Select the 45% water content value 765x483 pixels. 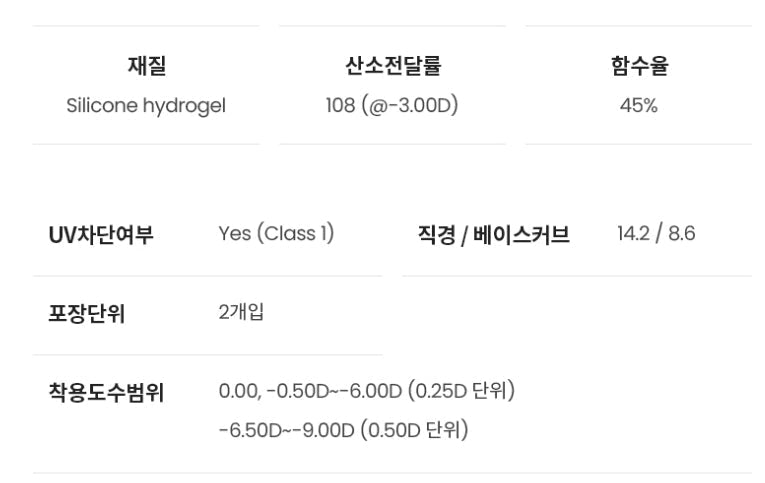(x=639, y=106)
